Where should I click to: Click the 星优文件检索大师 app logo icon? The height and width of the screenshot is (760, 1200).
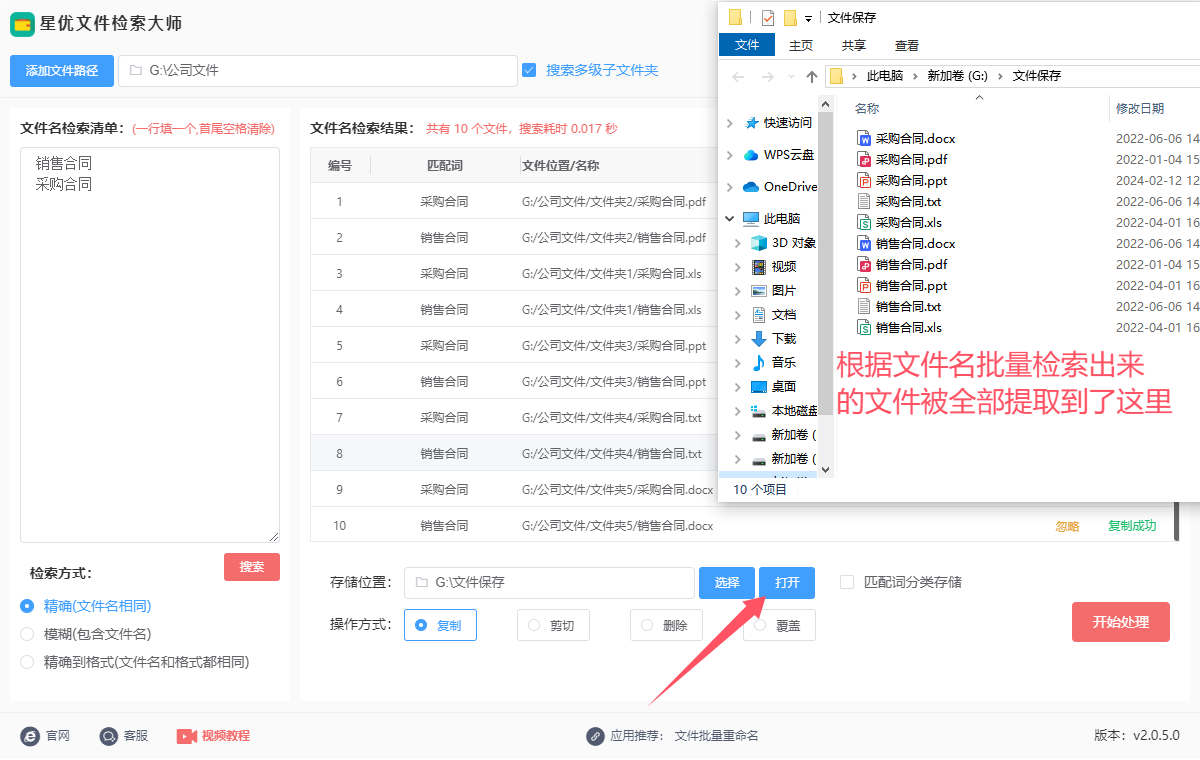click(x=22, y=23)
